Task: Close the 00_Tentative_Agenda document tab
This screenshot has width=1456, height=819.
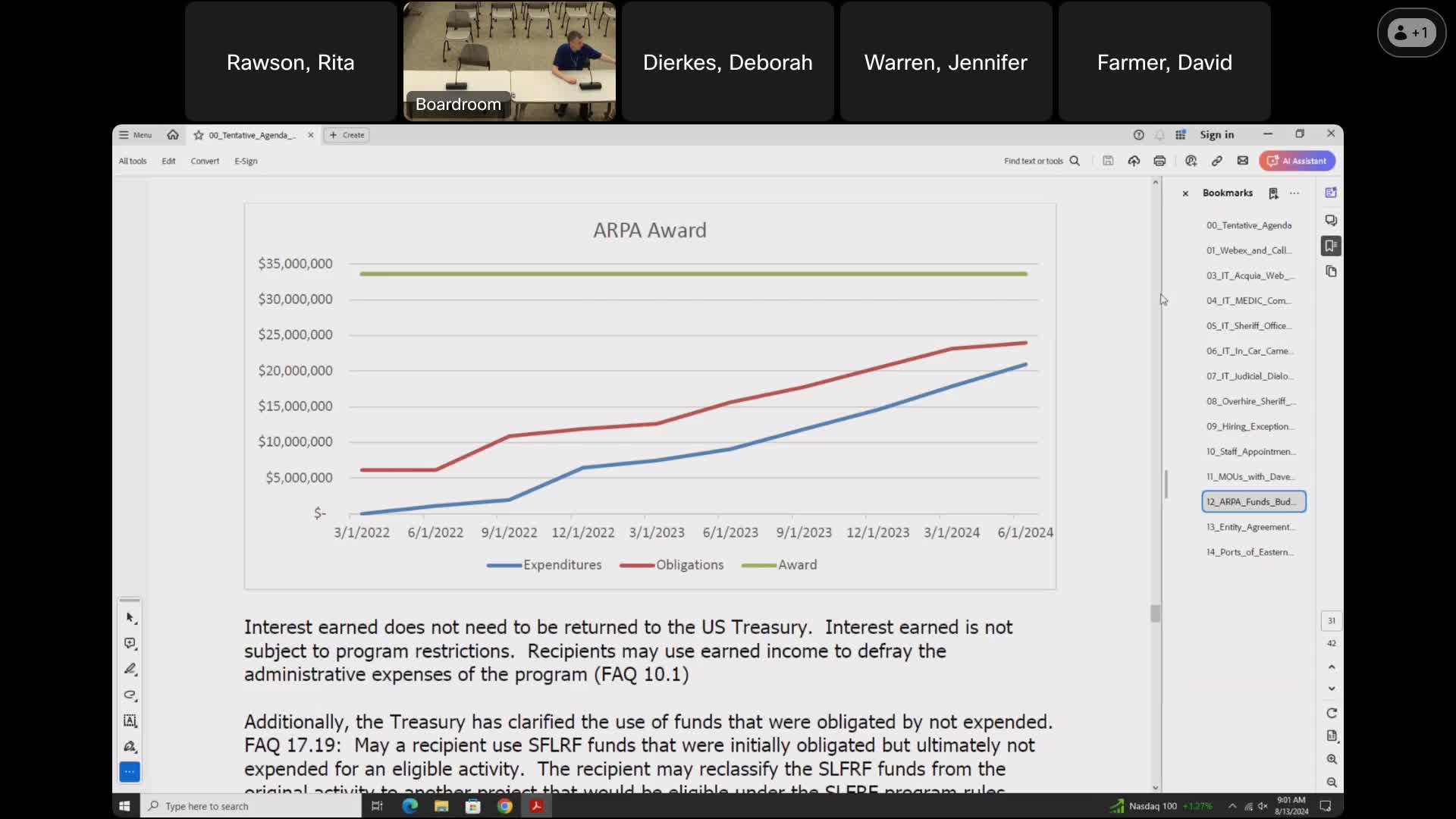Action: pos(310,135)
